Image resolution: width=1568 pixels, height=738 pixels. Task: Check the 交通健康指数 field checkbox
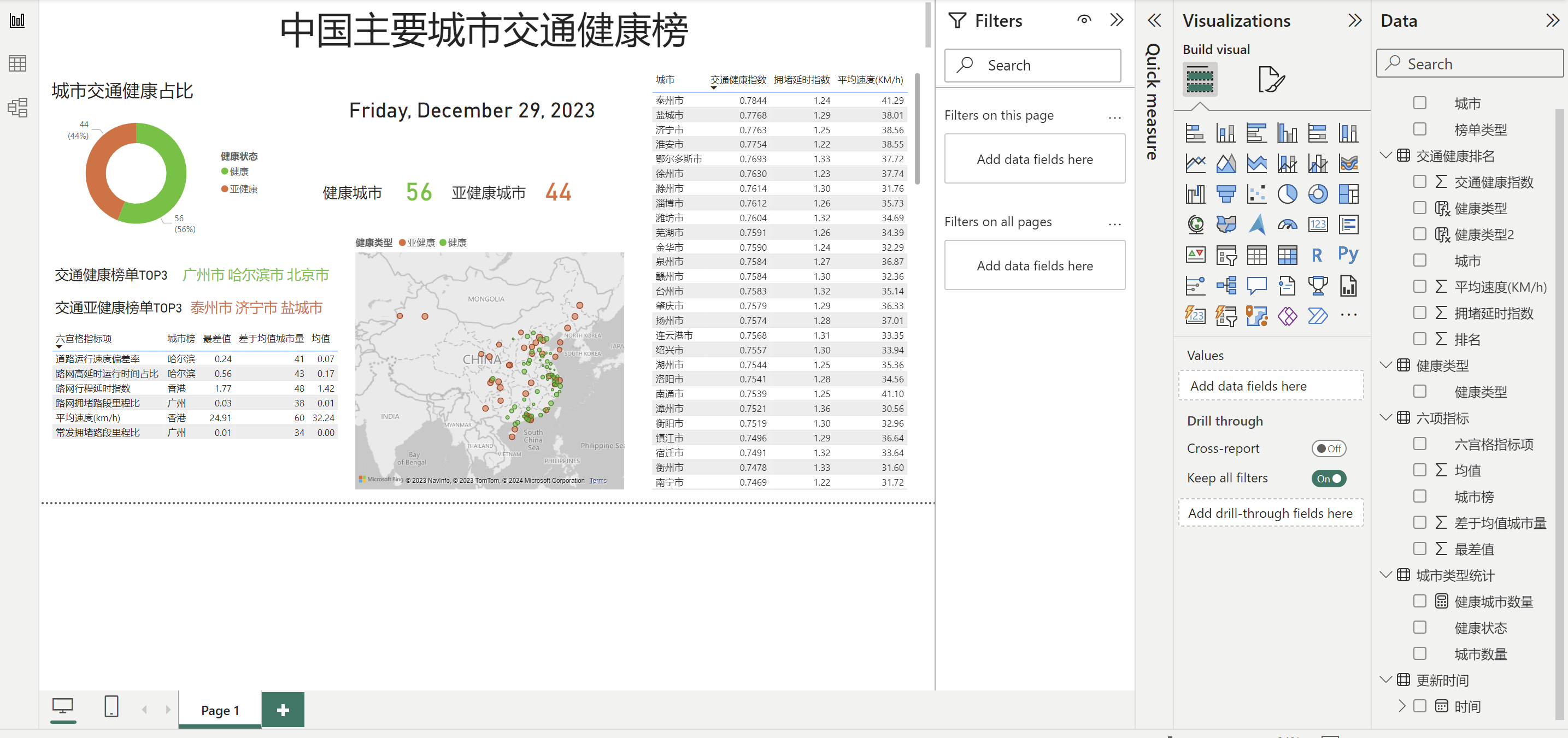tap(1419, 182)
